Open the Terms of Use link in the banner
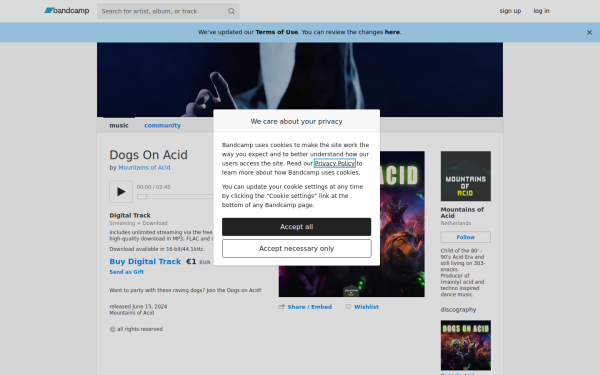Image resolution: width=600 pixels, height=375 pixels. (x=277, y=32)
